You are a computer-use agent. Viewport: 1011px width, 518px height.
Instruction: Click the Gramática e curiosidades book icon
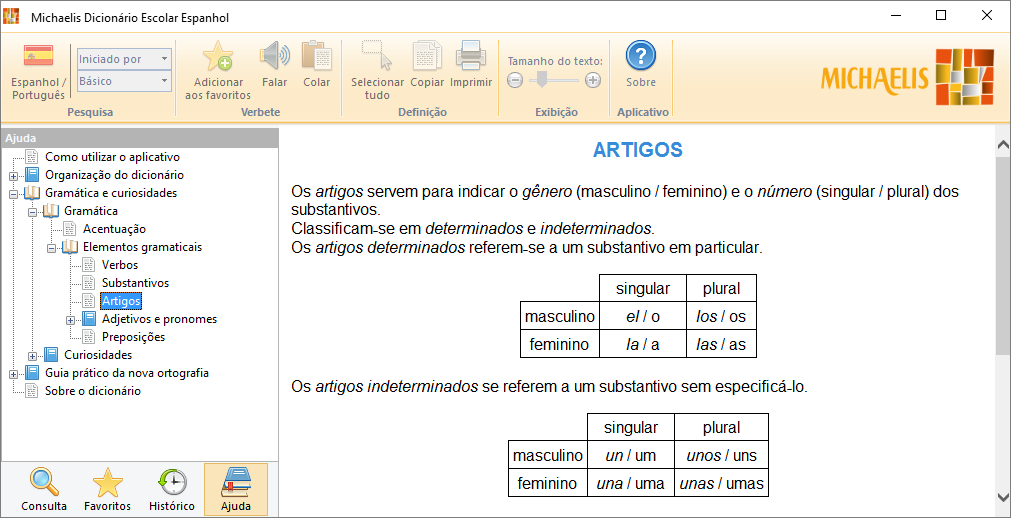32,193
